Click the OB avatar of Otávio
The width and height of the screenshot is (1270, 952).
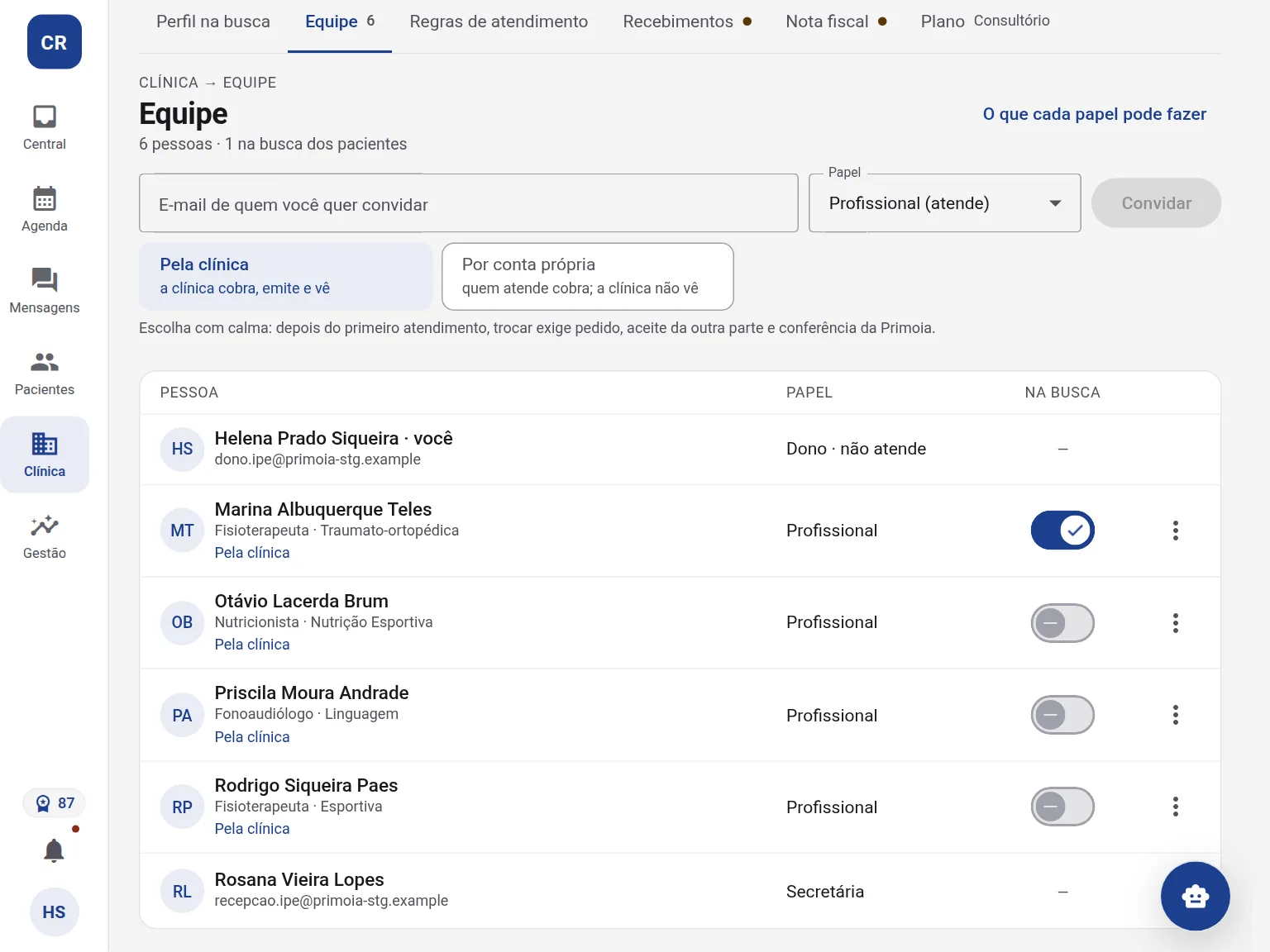coord(182,622)
